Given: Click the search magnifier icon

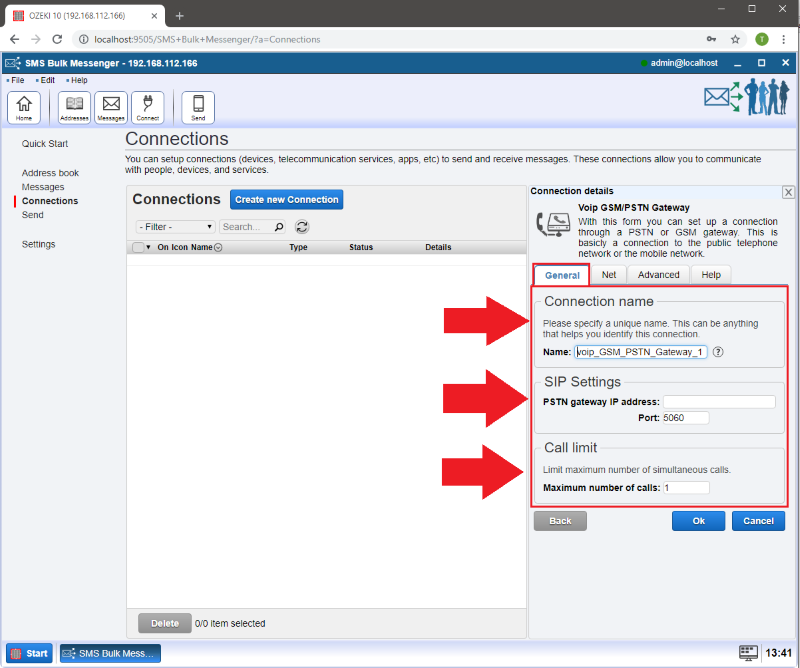Looking at the screenshot, I should pos(279,227).
